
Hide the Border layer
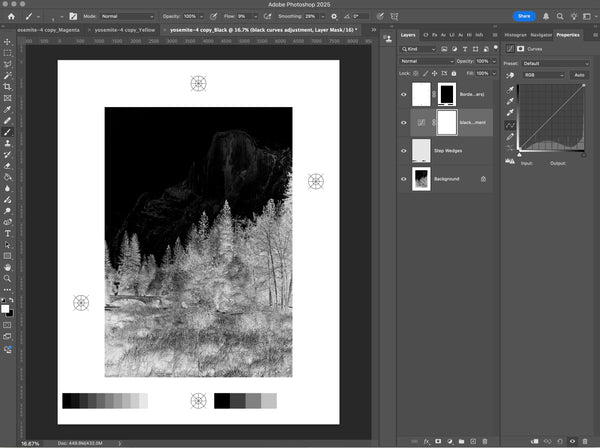(404, 94)
